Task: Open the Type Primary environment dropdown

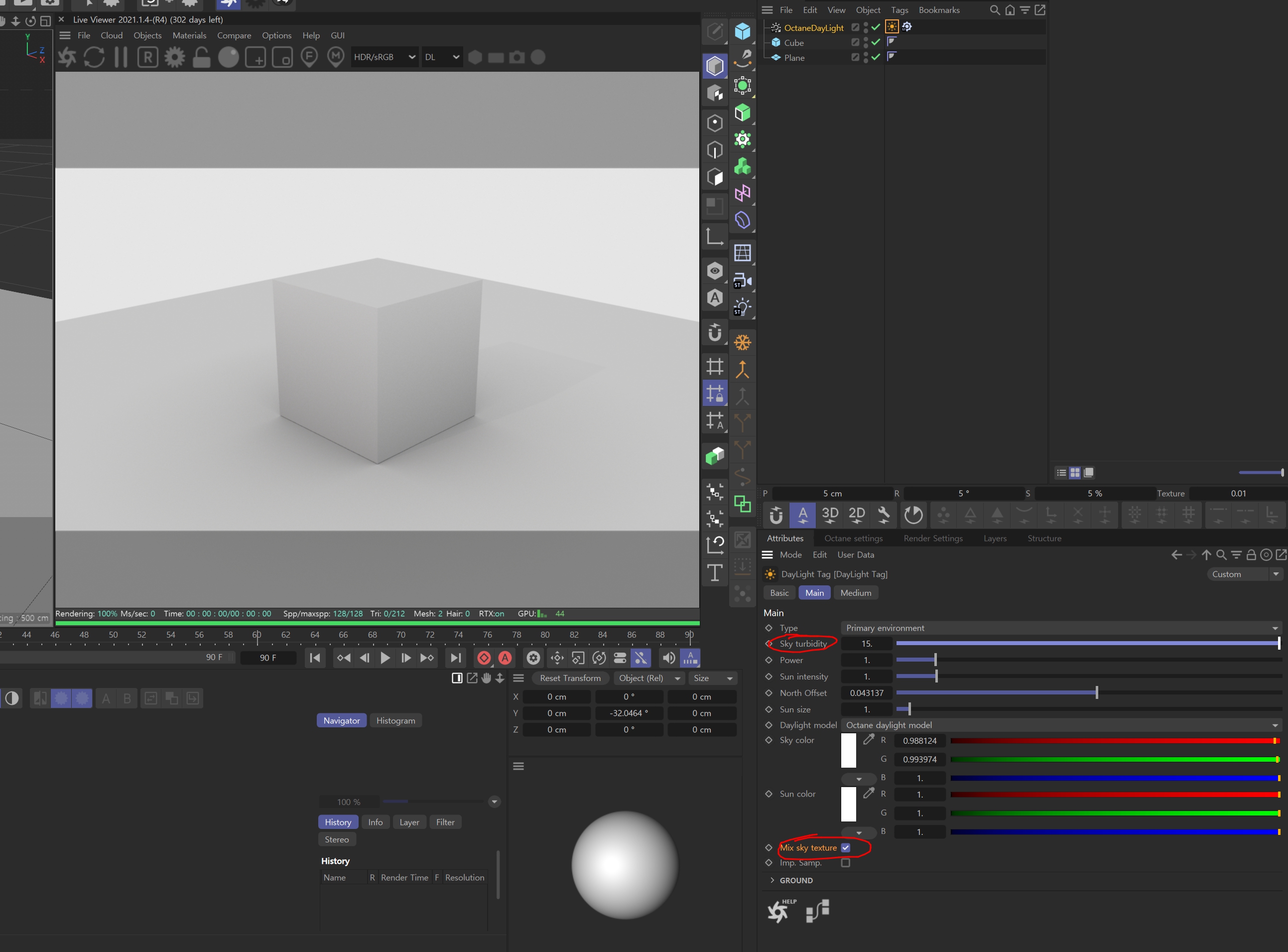Action: pos(1061,628)
